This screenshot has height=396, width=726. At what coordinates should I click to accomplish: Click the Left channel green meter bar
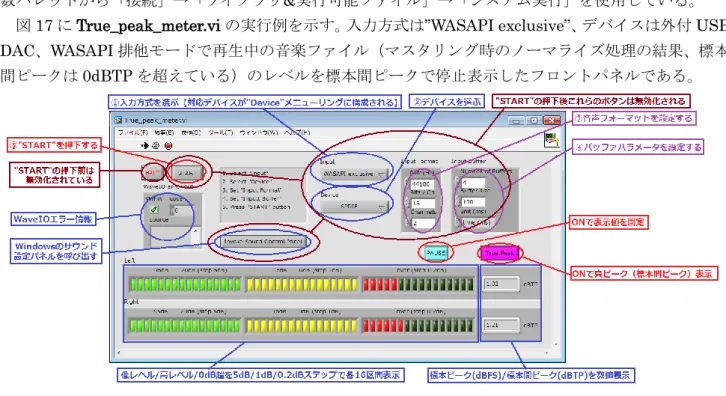pyautogui.click(x=184, y=284)
